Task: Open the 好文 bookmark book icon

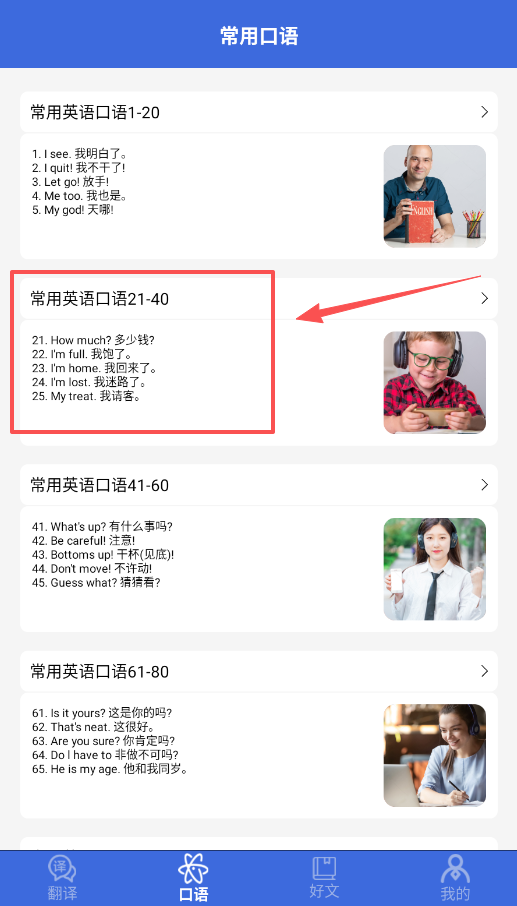Action: point(324,869)
